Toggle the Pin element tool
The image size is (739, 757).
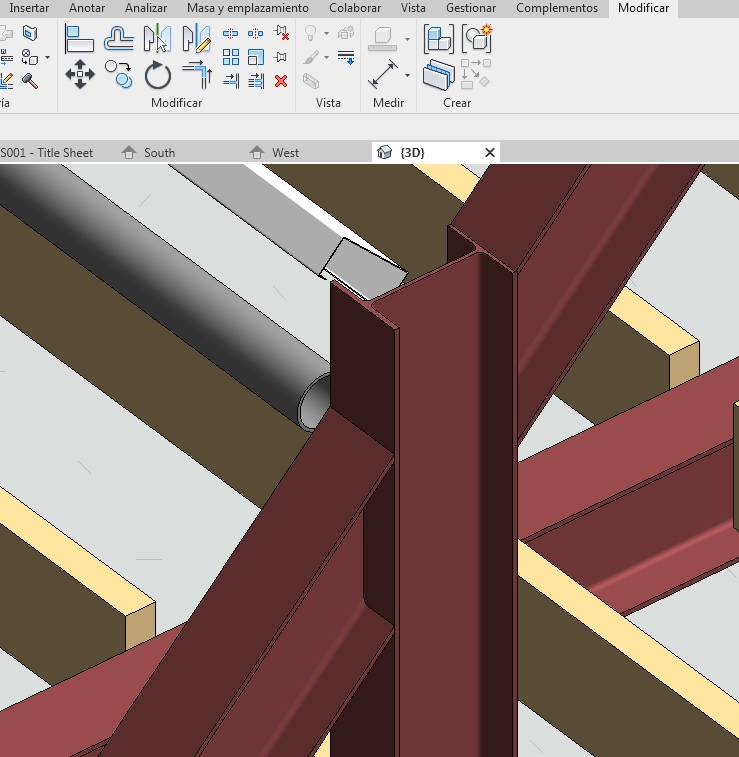pos(281,57)
